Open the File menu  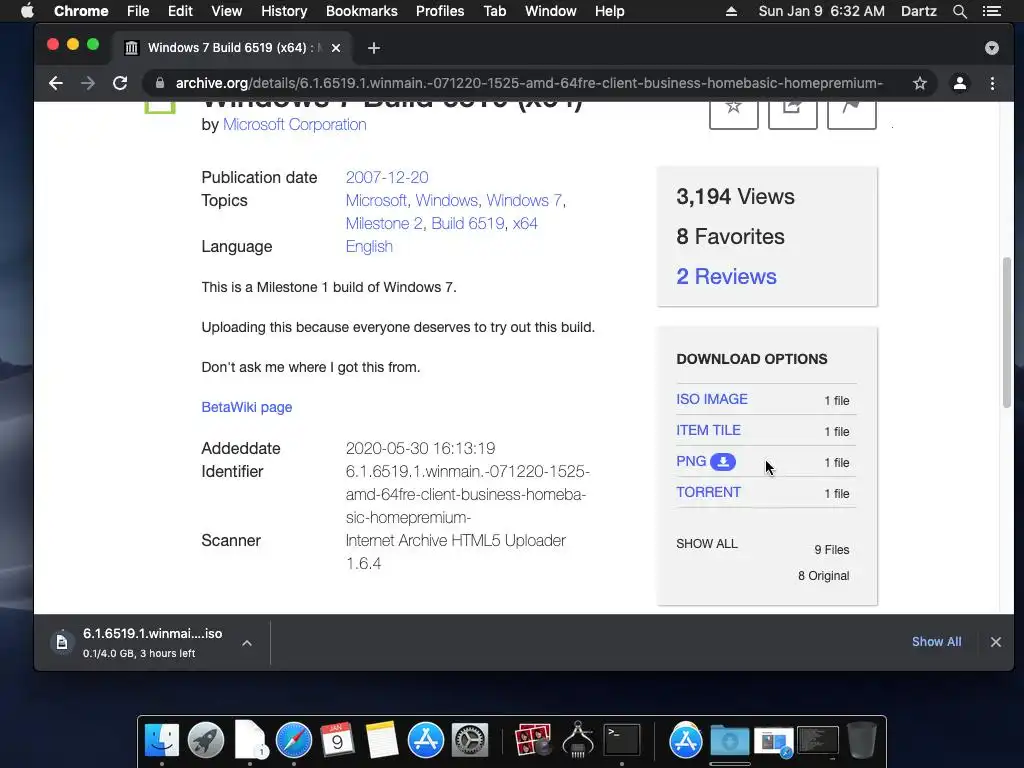138,11
